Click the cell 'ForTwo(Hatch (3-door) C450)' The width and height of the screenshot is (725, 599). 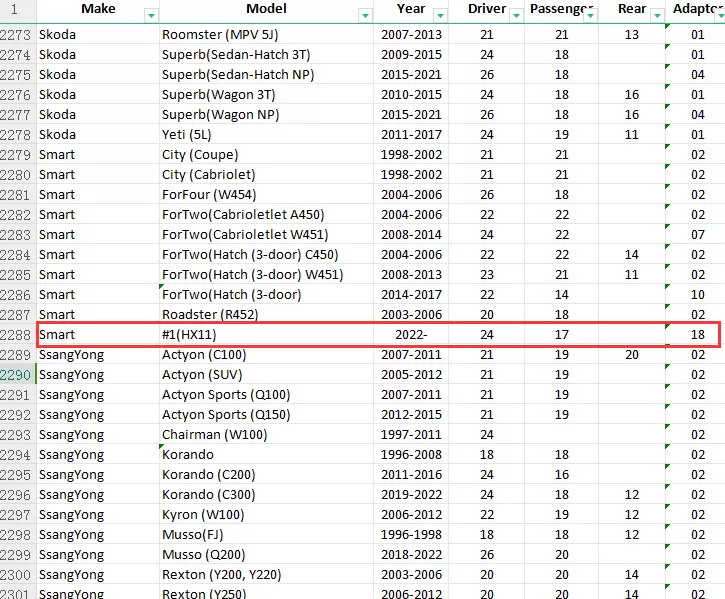[x=266, y=254]
